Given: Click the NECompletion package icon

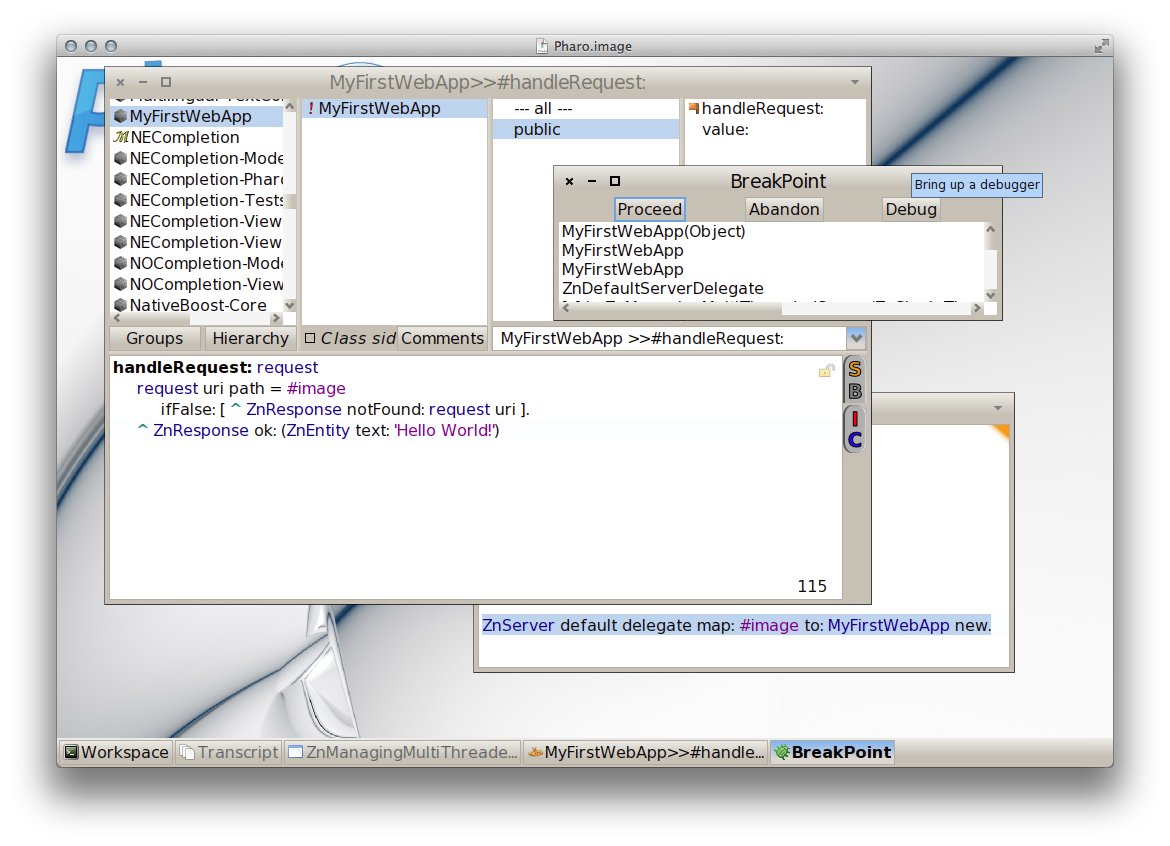Looking at the screenshot, I should coord(121,137).
